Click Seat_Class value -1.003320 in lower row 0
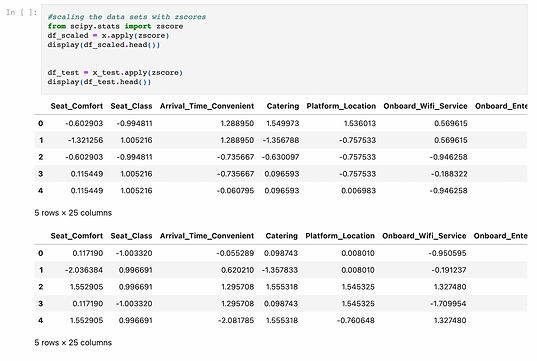This screenshot has width=537, height=361. (x=134, y=253)
